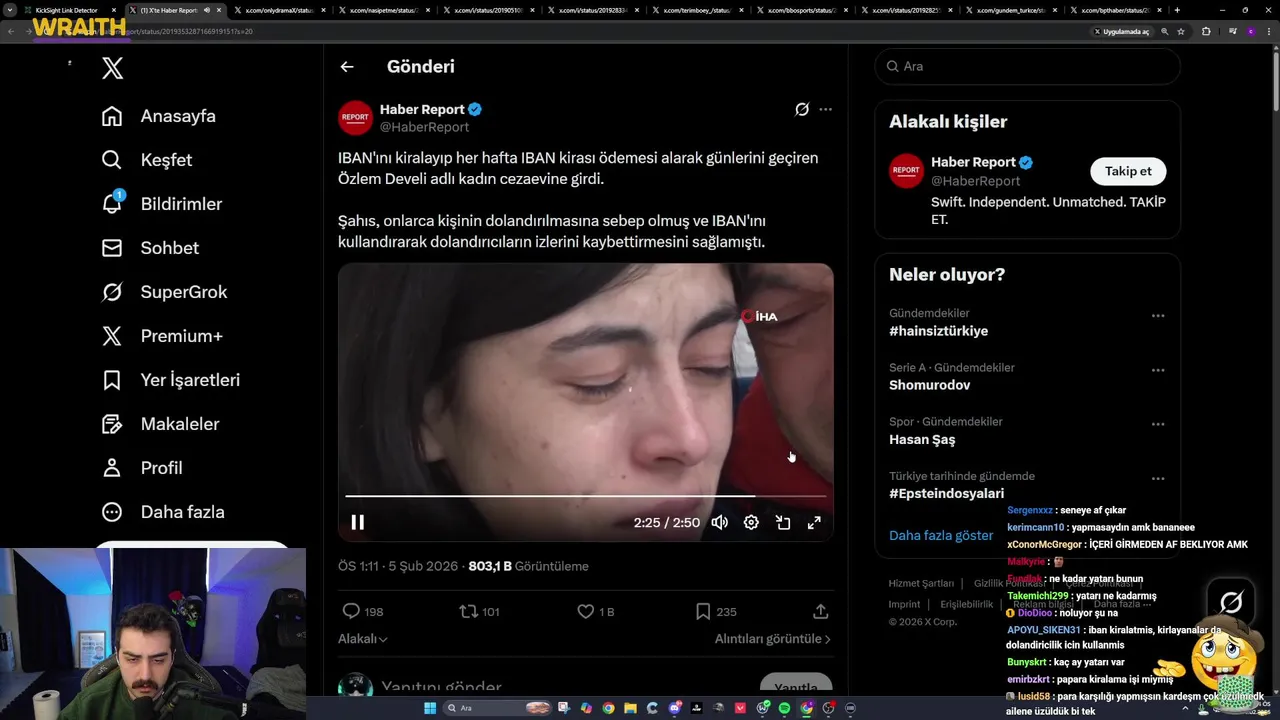This screenshot has height=720, width=1280.
Task: Go to Anasayfa in the sidebar
Action: (159, 116)
